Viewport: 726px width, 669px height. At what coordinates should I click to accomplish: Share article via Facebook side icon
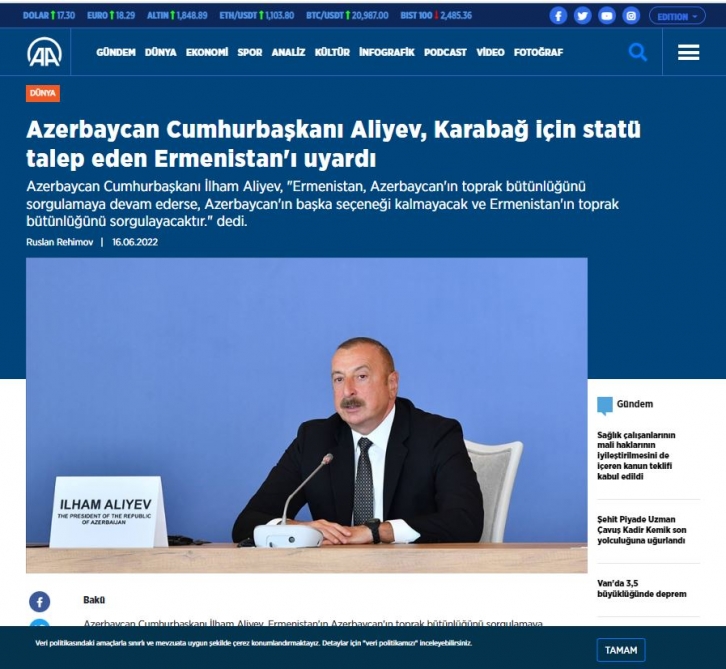tap(39, 601)
